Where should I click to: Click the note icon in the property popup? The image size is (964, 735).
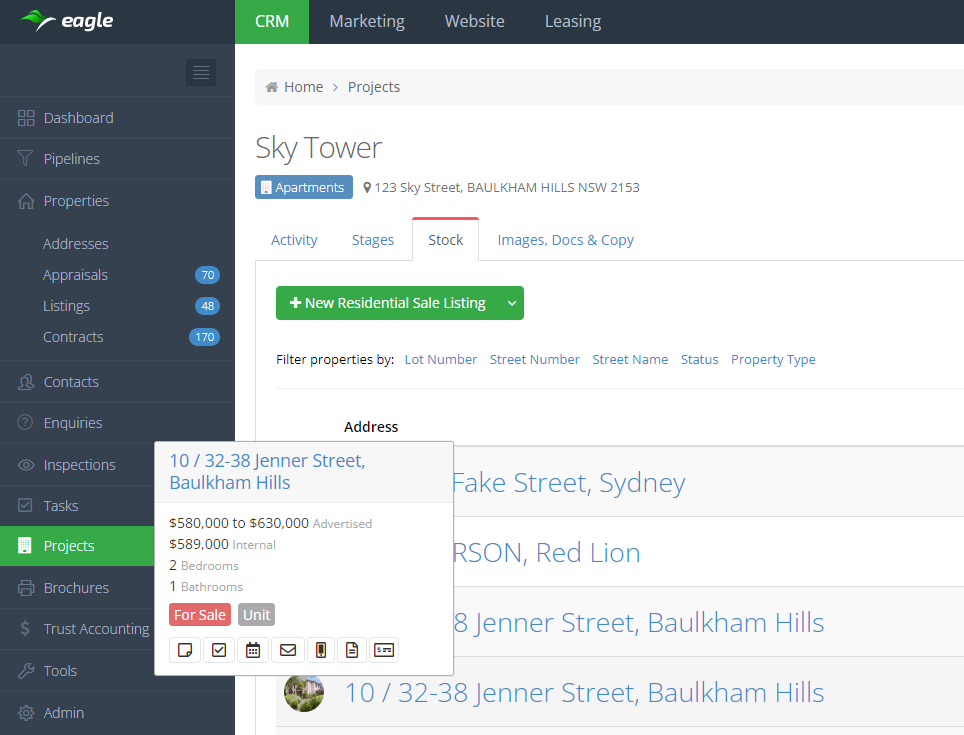185,650
